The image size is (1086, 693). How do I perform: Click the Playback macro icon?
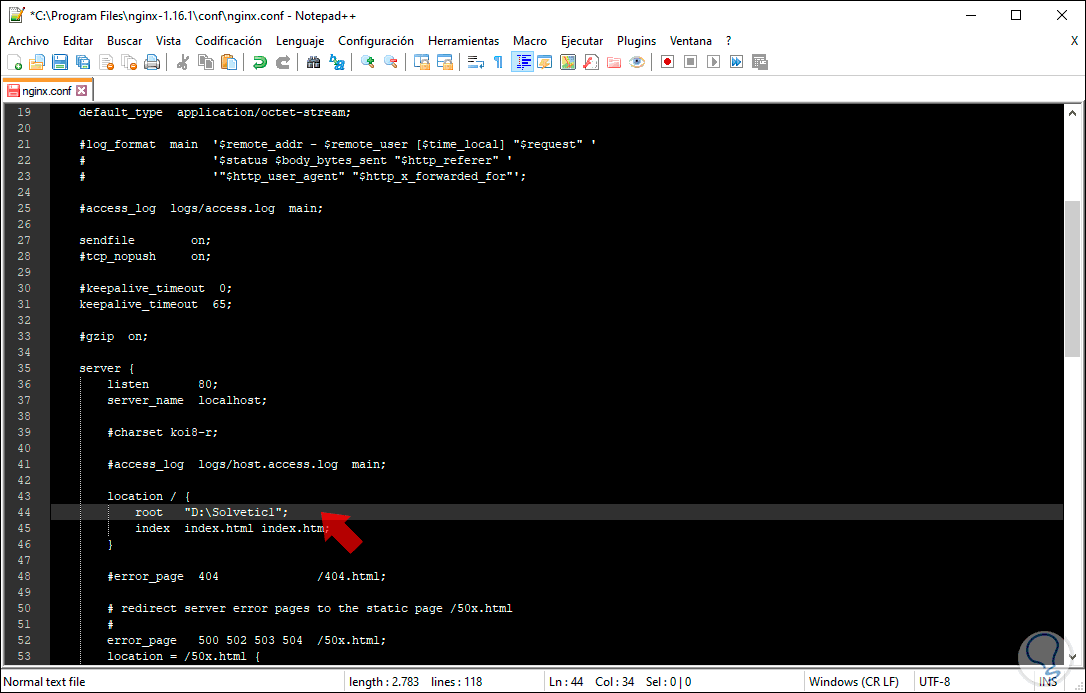(713, 62)
